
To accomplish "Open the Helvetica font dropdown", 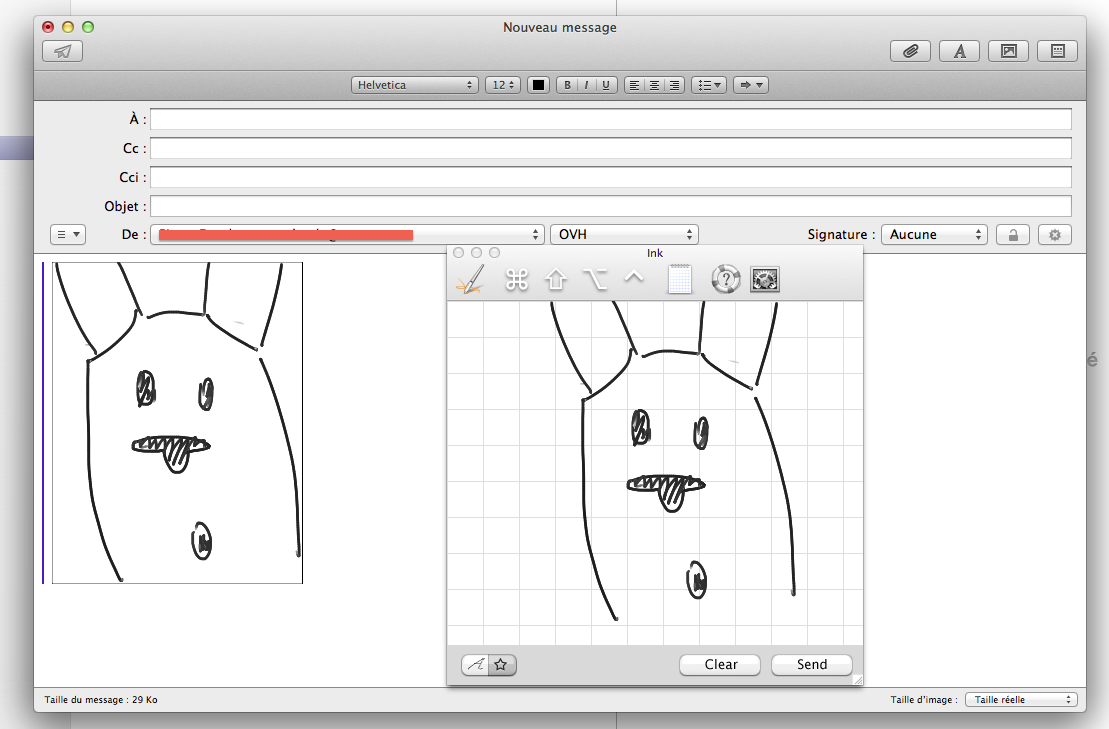I will (x=414, y=85).
